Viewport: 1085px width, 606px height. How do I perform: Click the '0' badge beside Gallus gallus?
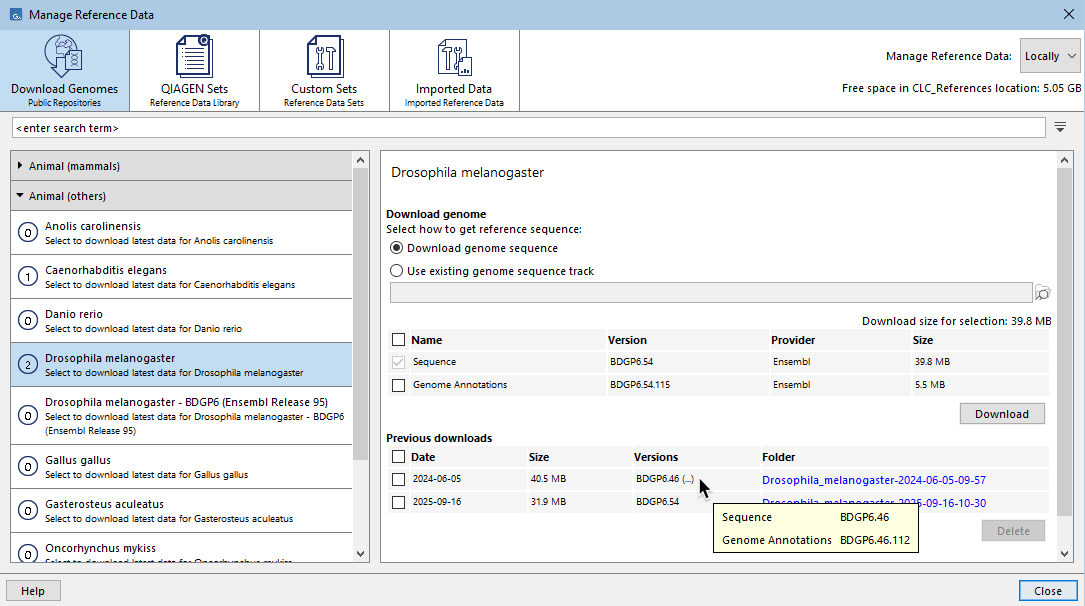pos(27,466)
